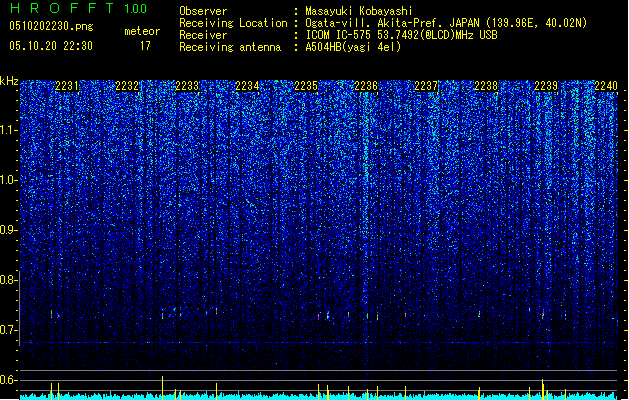Click the 0.9 frequency axis label

(x=8, y=230)
